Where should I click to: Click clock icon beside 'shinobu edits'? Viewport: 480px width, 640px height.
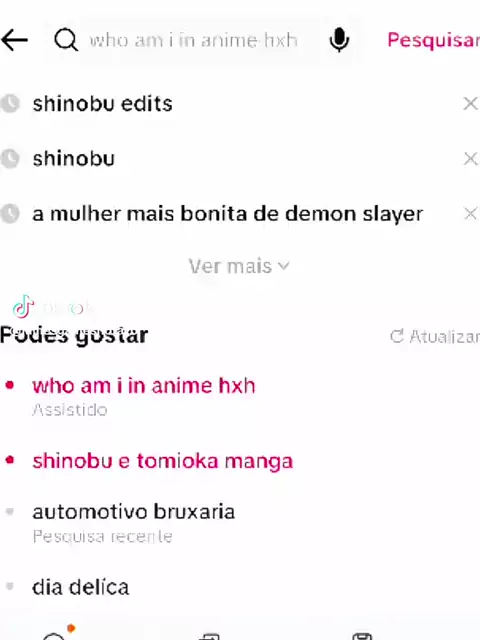click(10, 103)
